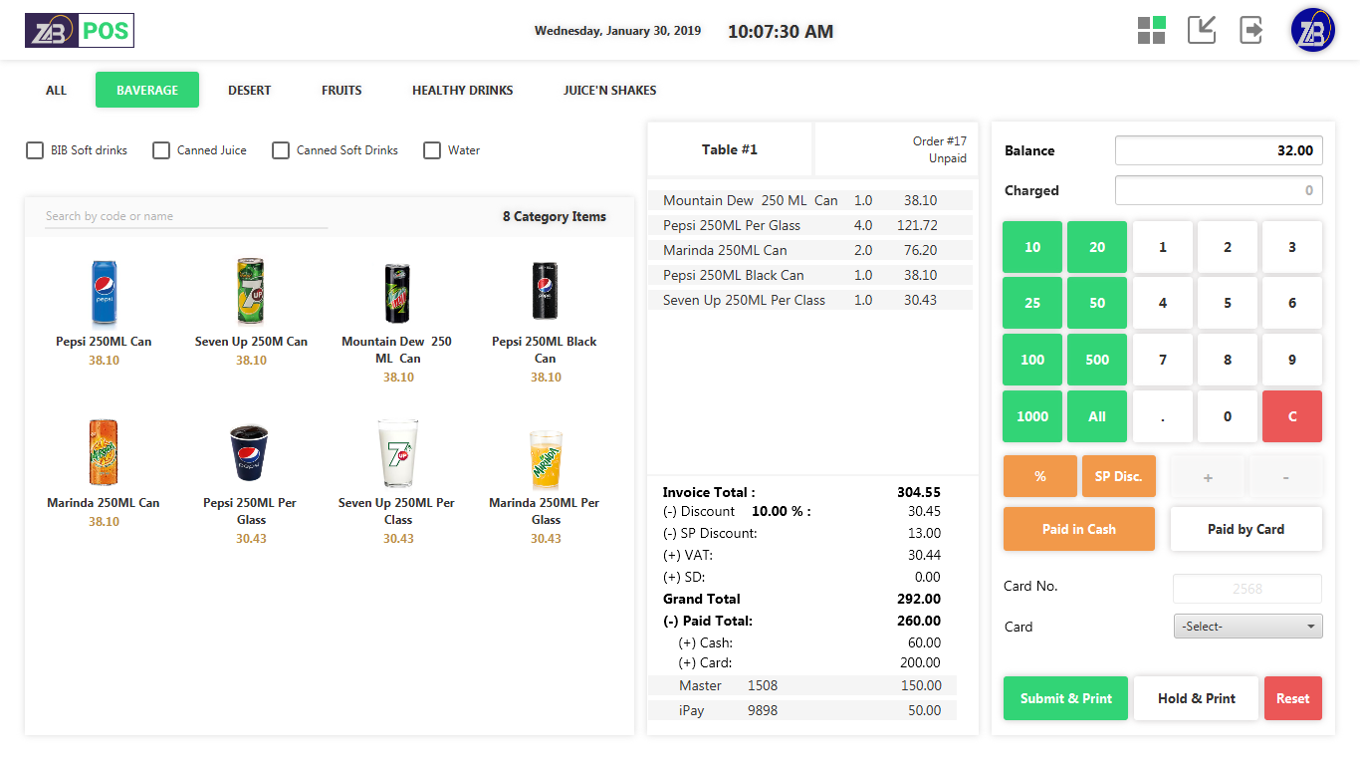The image size is (1360, 765).
Task: Check the Canned Juice filter
Action: 161,151
